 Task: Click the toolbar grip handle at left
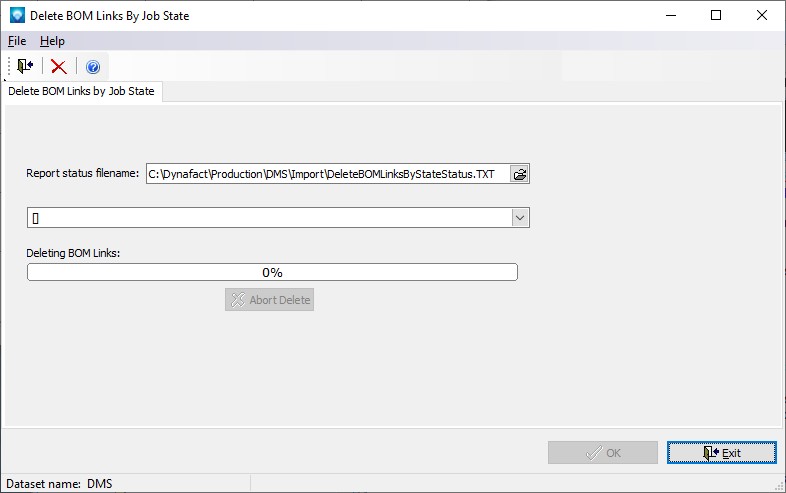pos(8,67)
